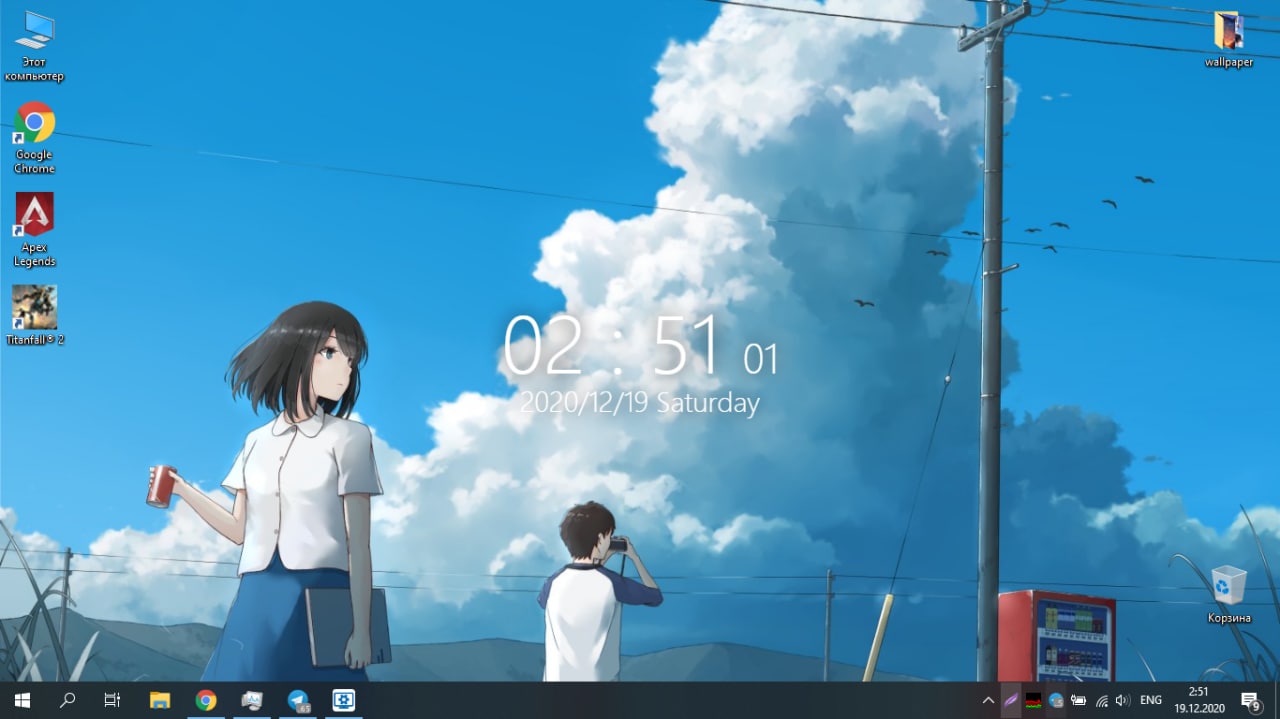Open the Windows Start menu

pyautogui.click(x=22, y=700)
